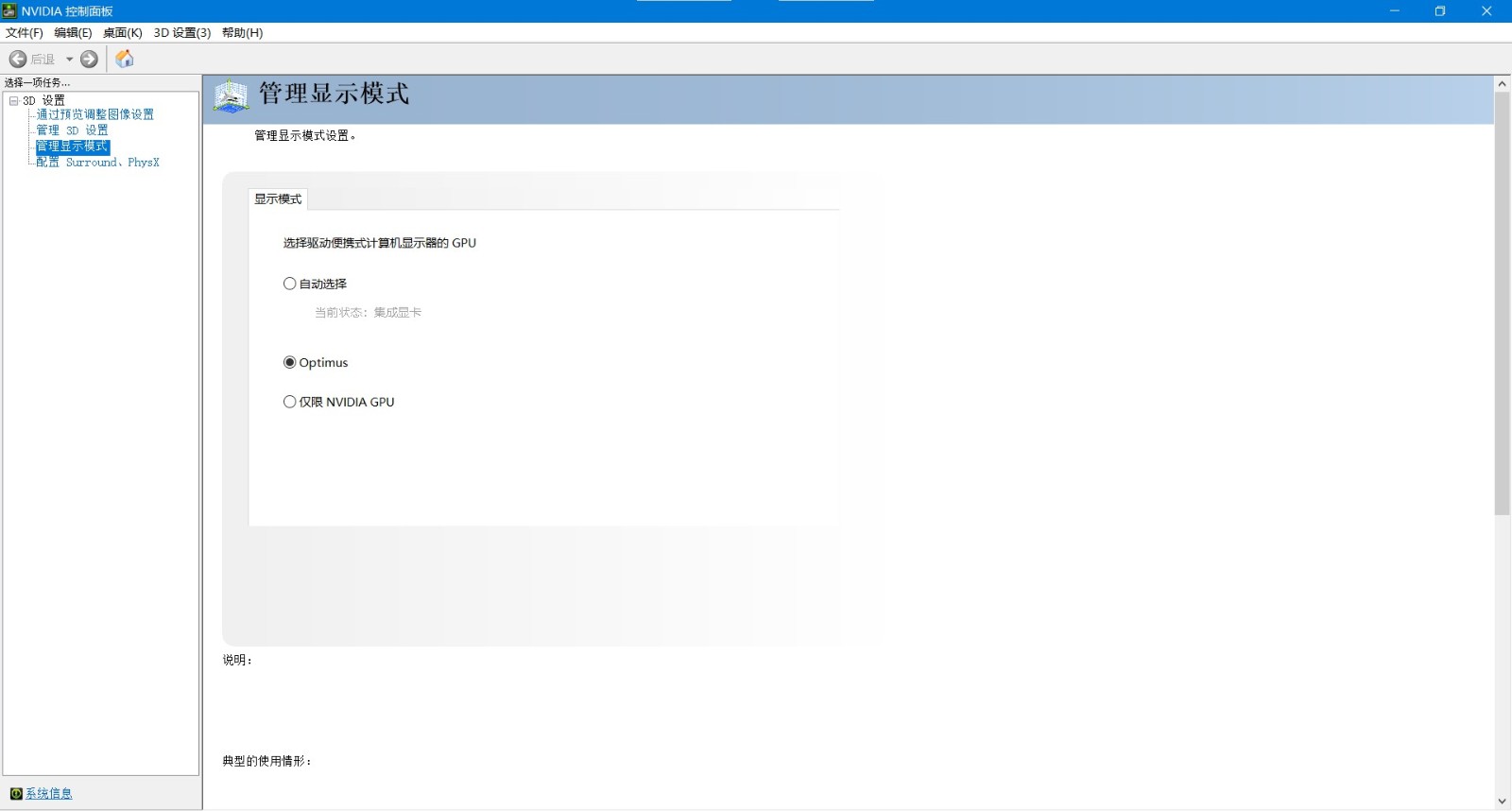Click the 管理显示模式 page header icon
Image resolution: width=1512 pixels, height=811 pixels.
232,96
